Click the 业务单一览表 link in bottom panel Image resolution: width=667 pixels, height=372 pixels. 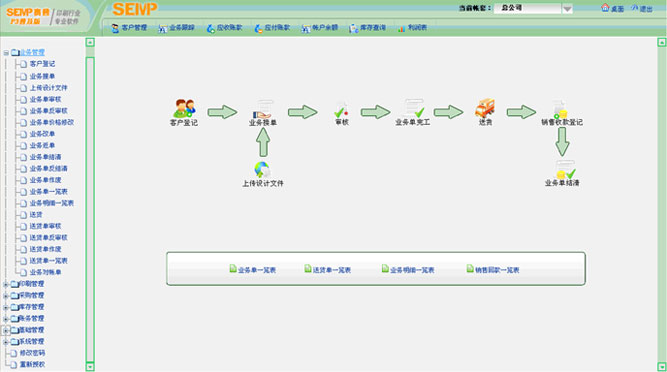pyautogui.click(x=253, y=270)
